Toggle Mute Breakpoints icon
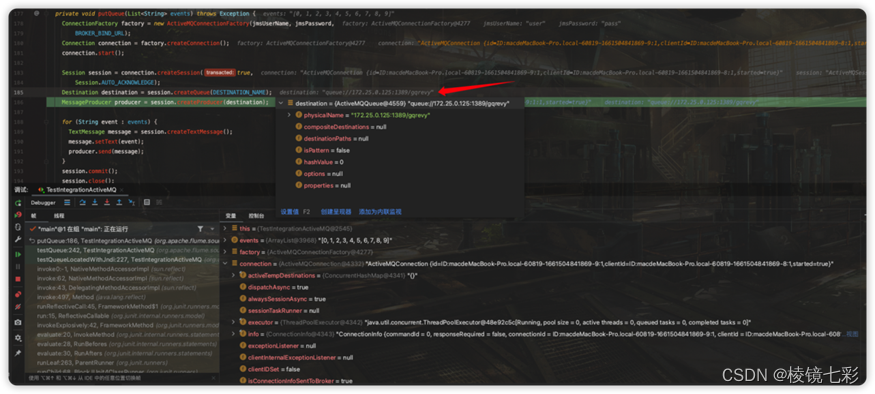 [x=18, y=307]
